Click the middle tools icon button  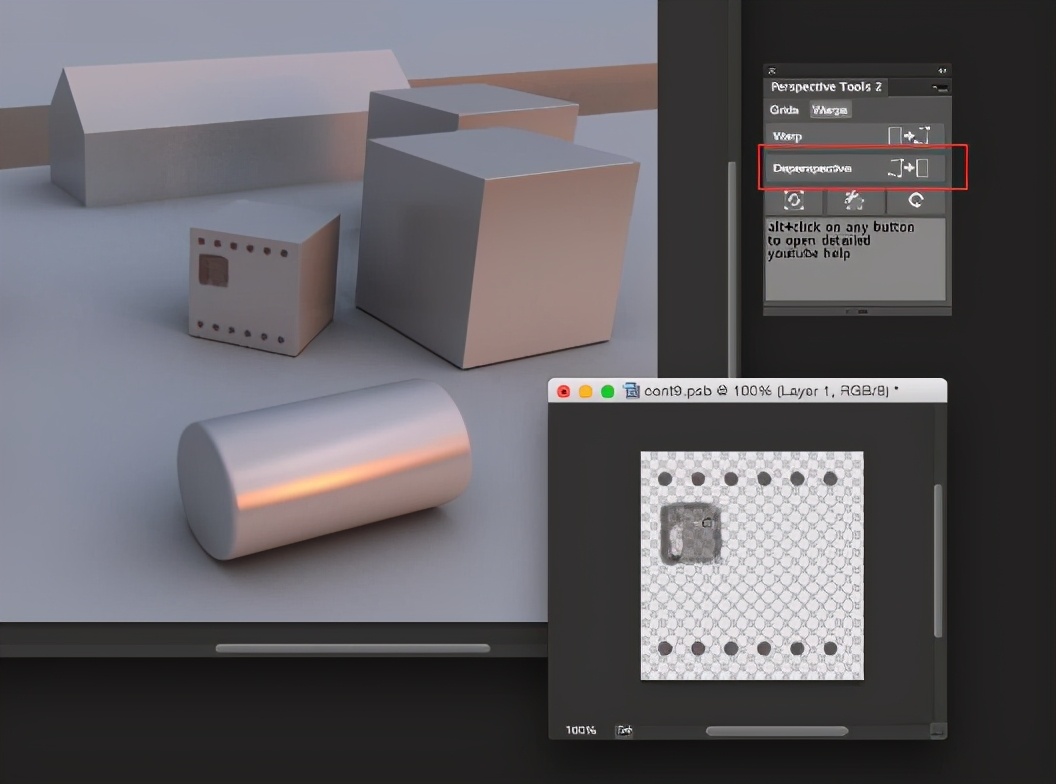coord(855,200)
